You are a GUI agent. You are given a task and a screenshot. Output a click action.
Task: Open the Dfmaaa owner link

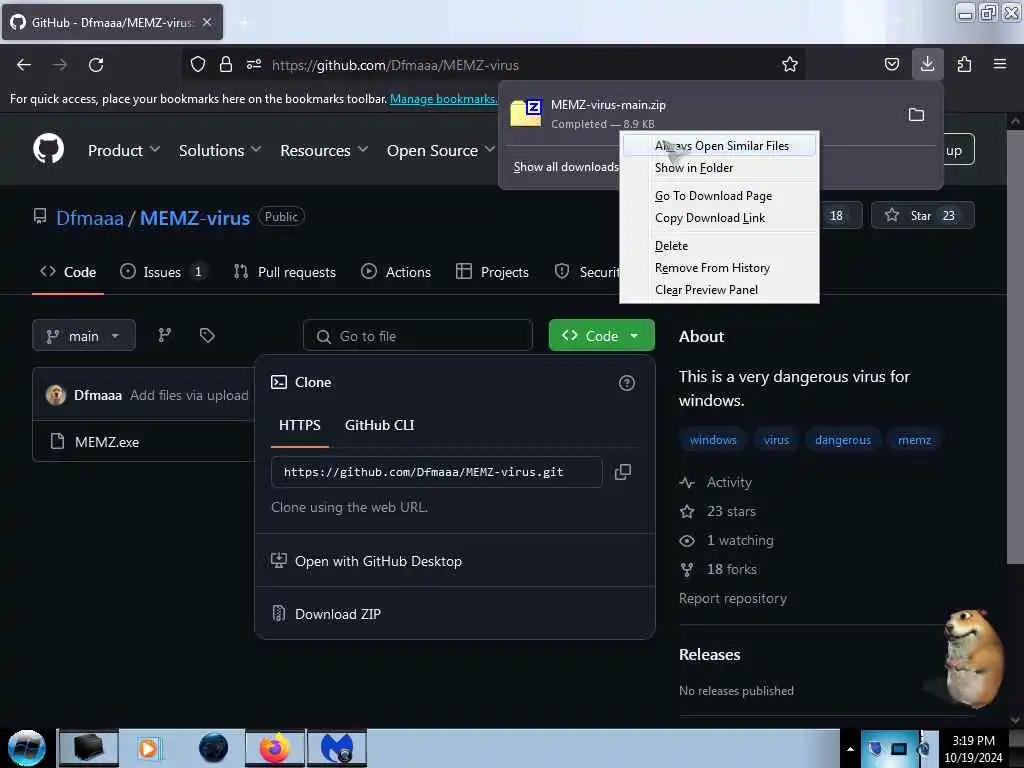[x=89, y=218]
